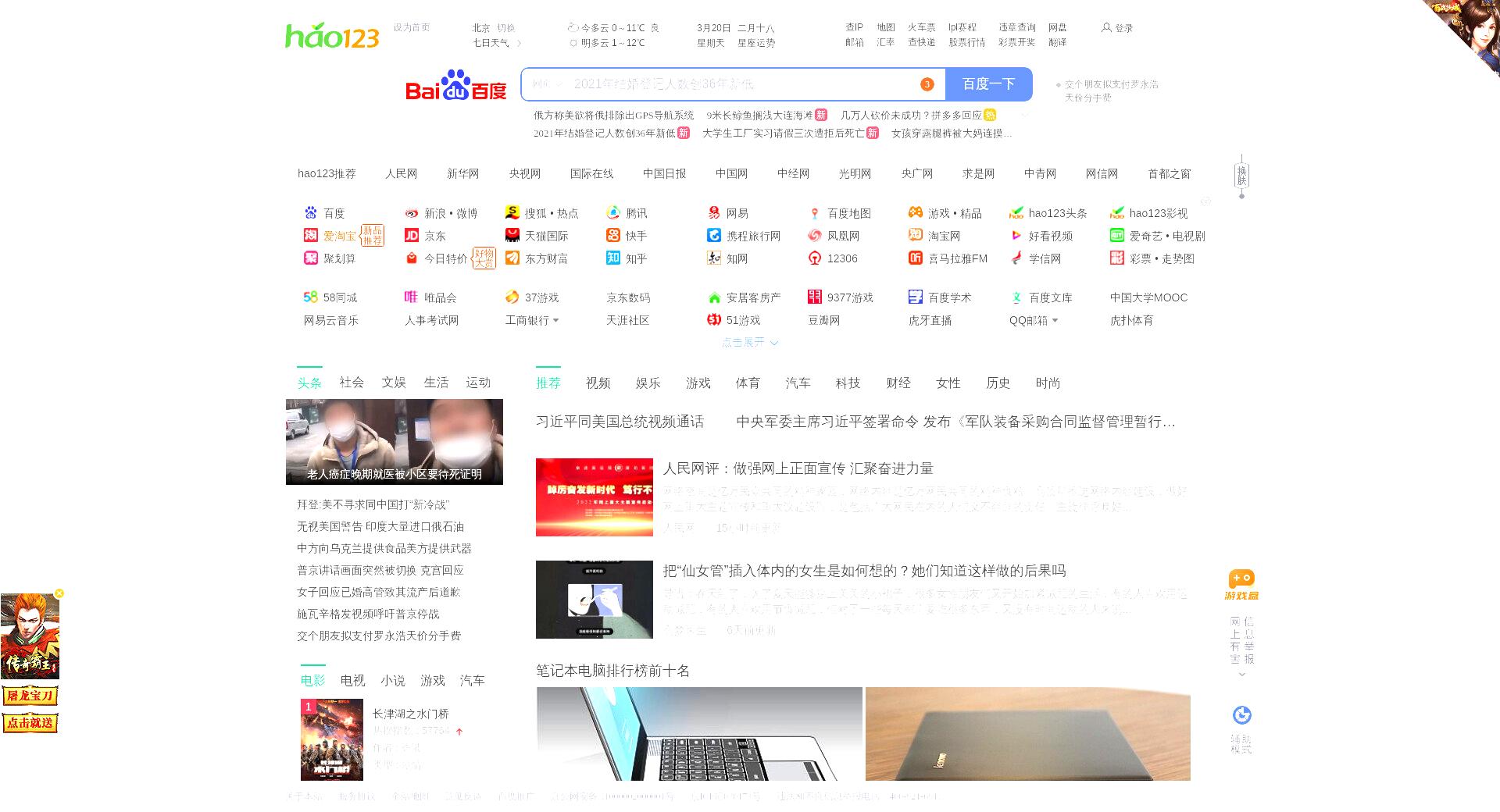This screenshot has width=1500, height=812.
Task: Switch to the 文娱 news tab
Action: coord(394,383)
